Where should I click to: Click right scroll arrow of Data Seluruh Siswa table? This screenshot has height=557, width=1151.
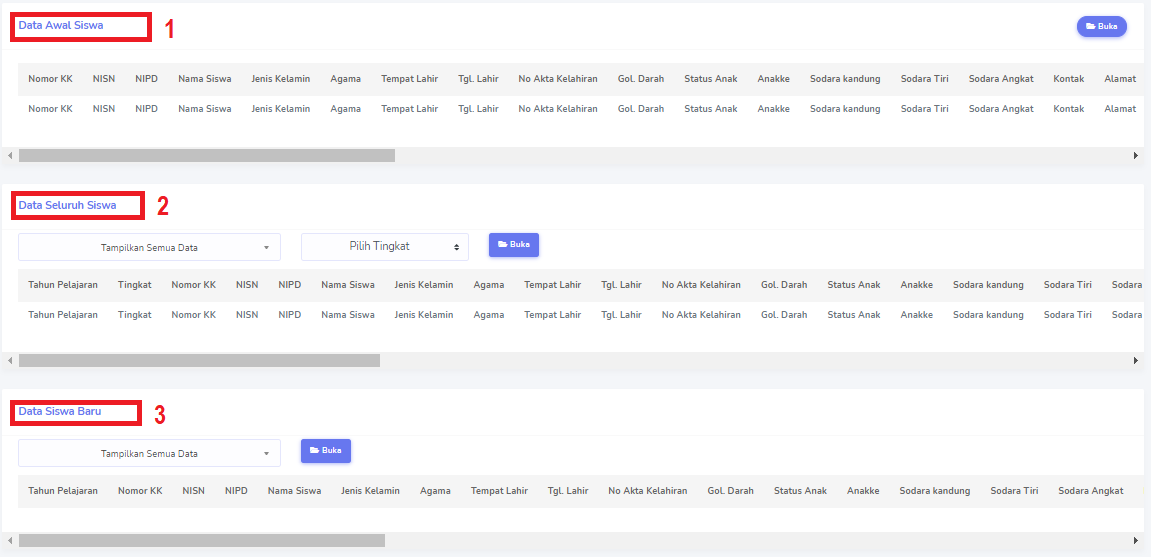coord(1135,360)
